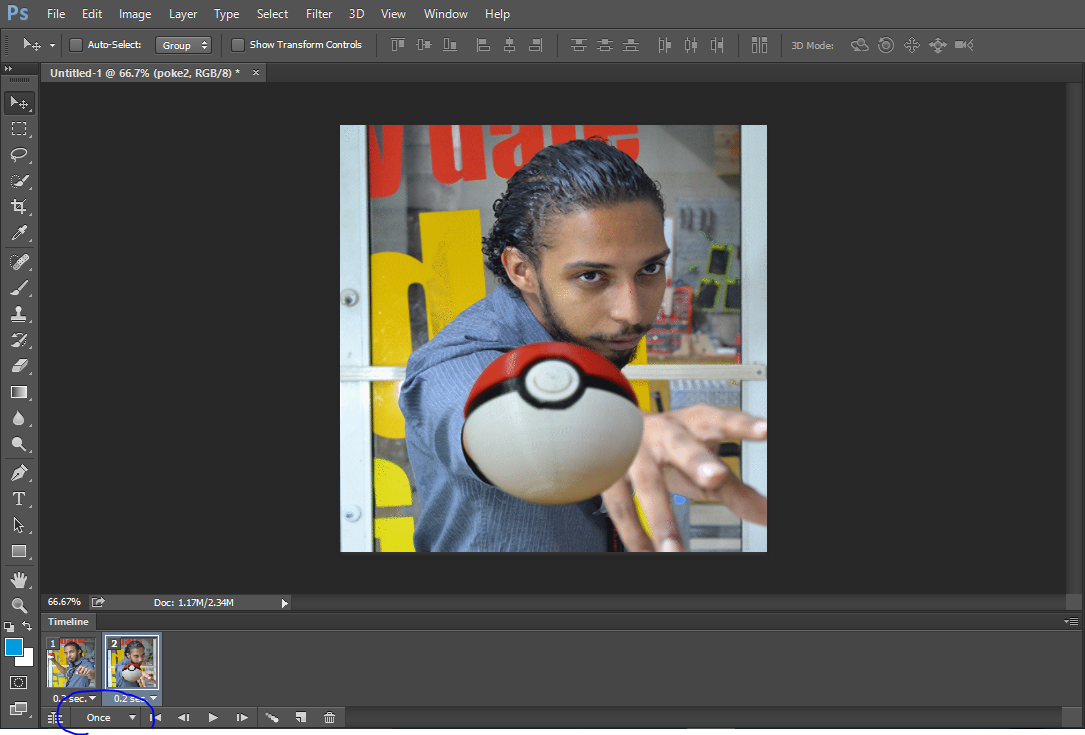The image size is (1085, 735).
Task: Select the Move tool in the toolbox
Action: [19, 102]
